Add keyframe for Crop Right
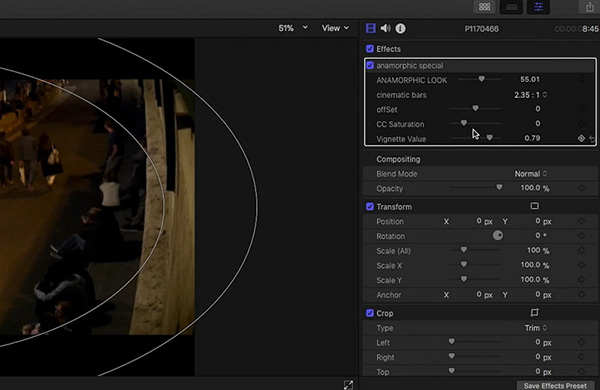 click(x=581, y=357)
